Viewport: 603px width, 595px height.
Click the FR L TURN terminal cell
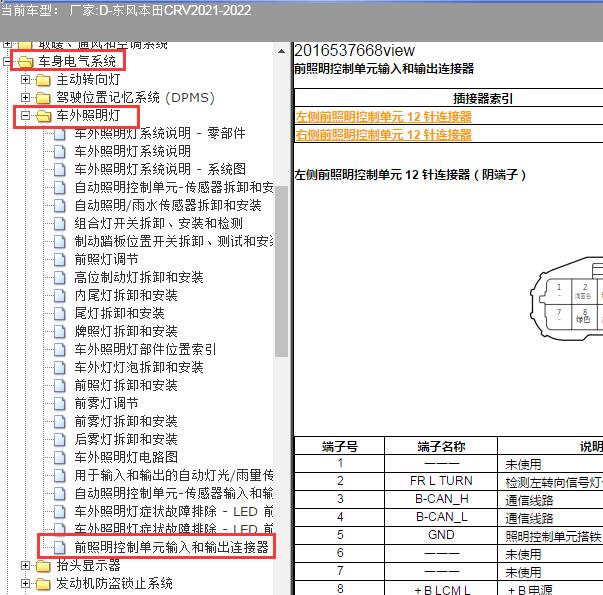(441, 481)
